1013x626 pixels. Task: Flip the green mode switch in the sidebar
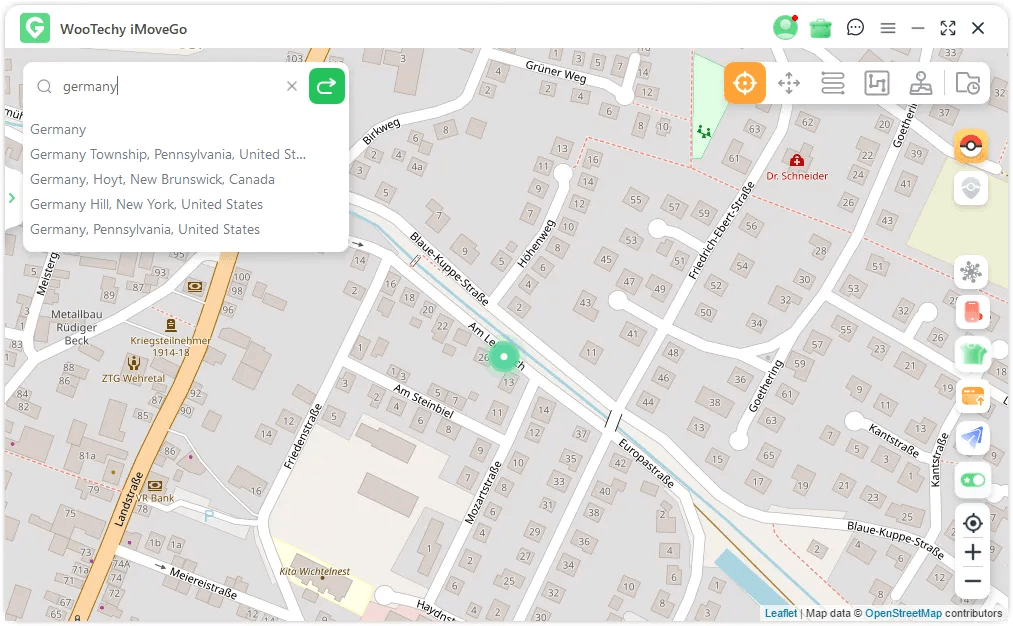tap(971, 480)
